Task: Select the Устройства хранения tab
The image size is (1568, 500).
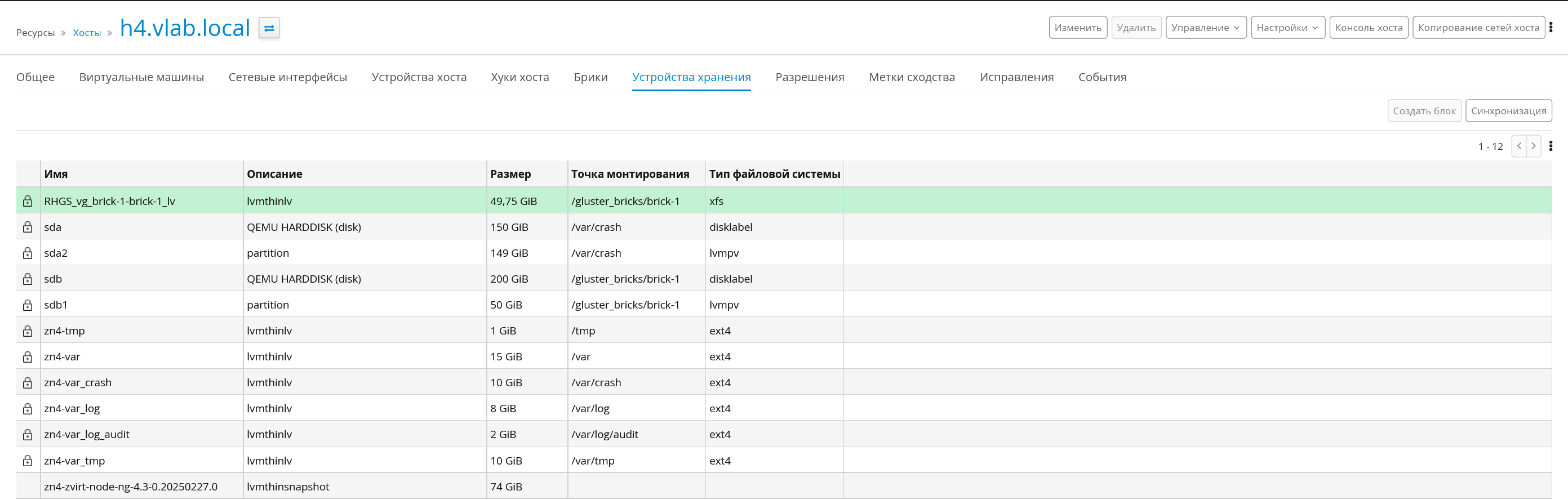Action: pos(691,77)
